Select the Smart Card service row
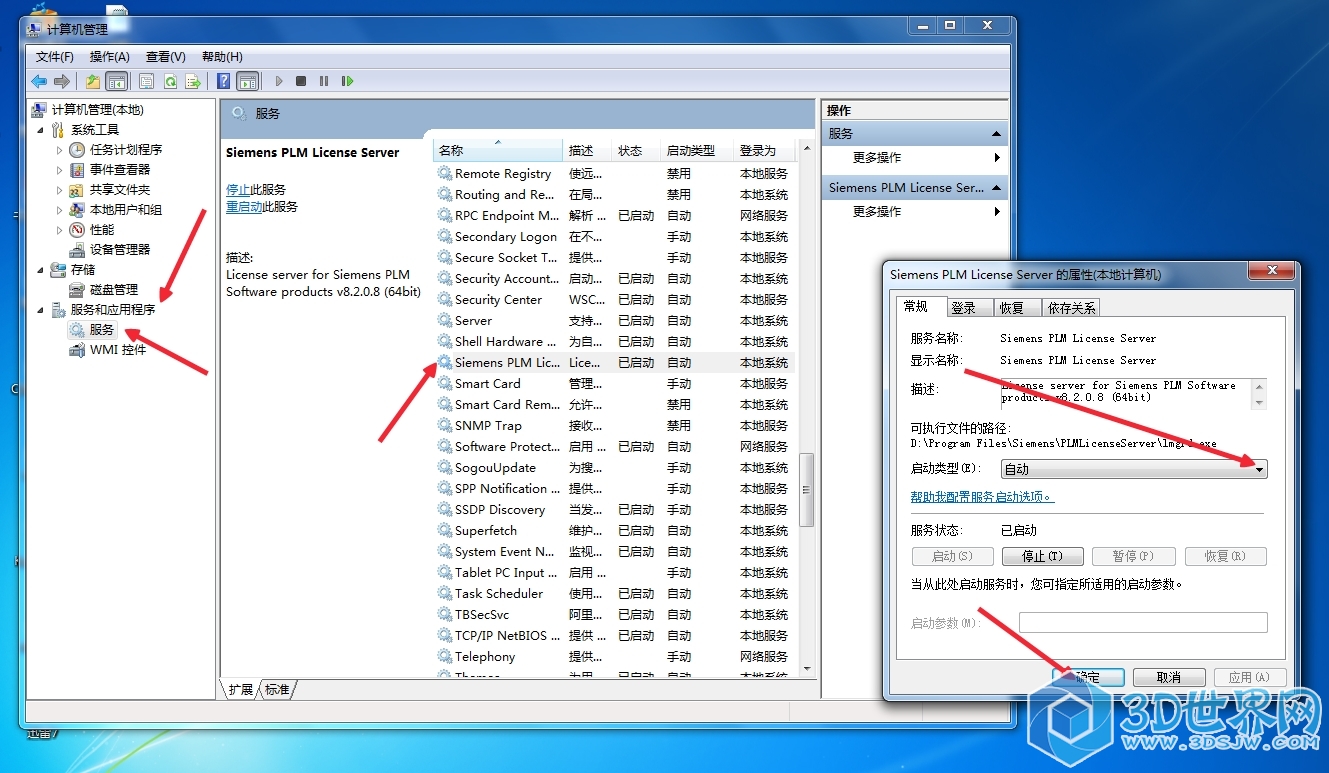Screen dimensions: 1329x773 (614, 384)
